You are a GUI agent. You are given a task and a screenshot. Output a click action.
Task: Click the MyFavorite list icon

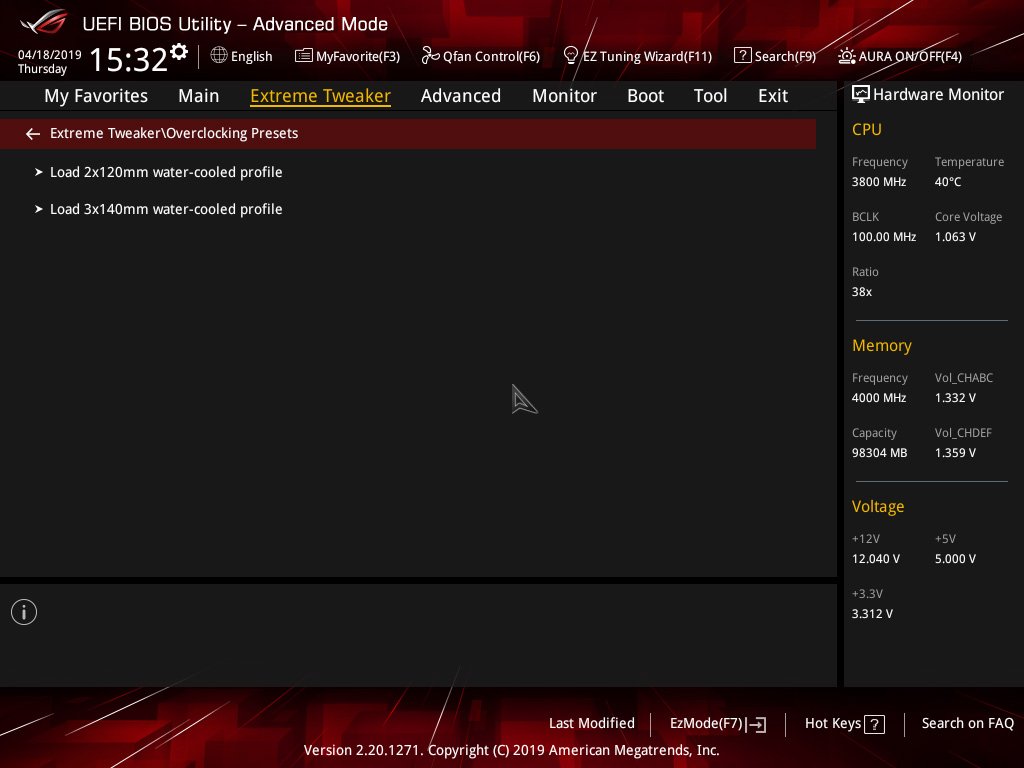point(304,56)
